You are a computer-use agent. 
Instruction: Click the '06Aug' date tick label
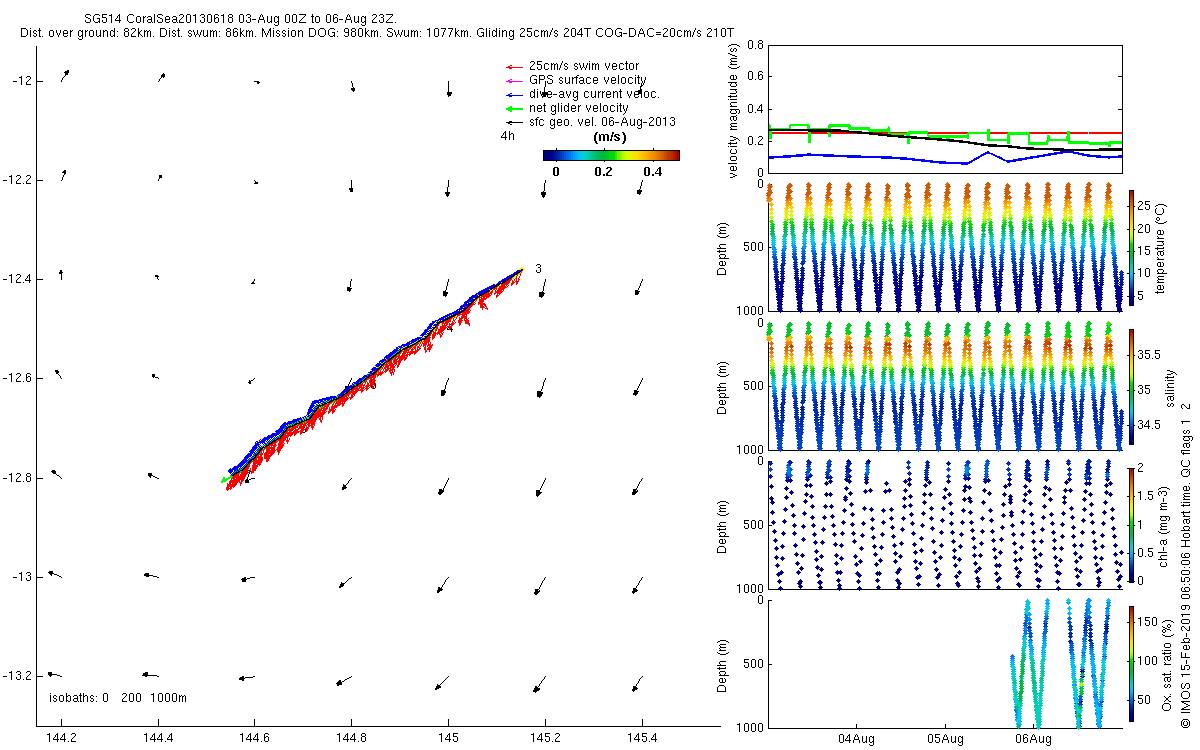tap(1033, 738)
